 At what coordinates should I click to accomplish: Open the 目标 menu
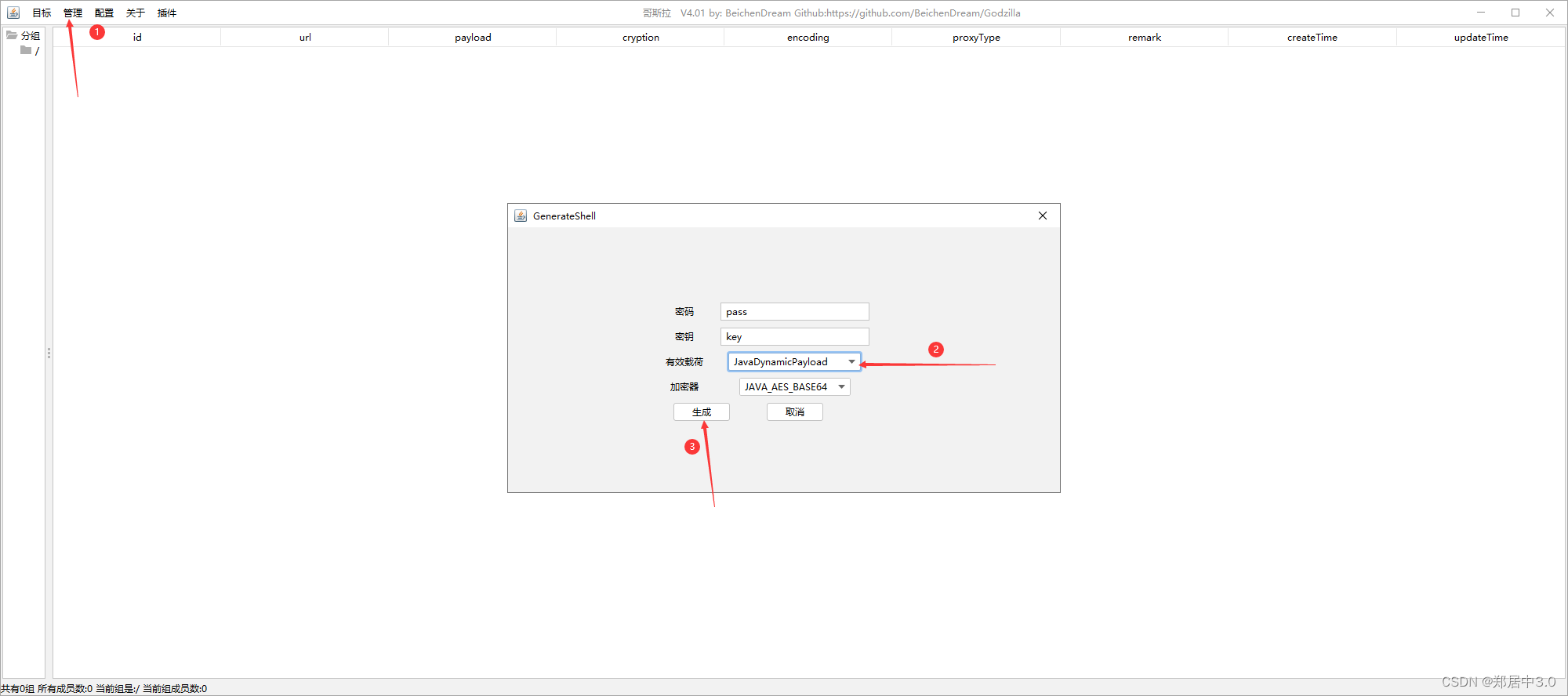pyautogui.click(x=42, y=13)
